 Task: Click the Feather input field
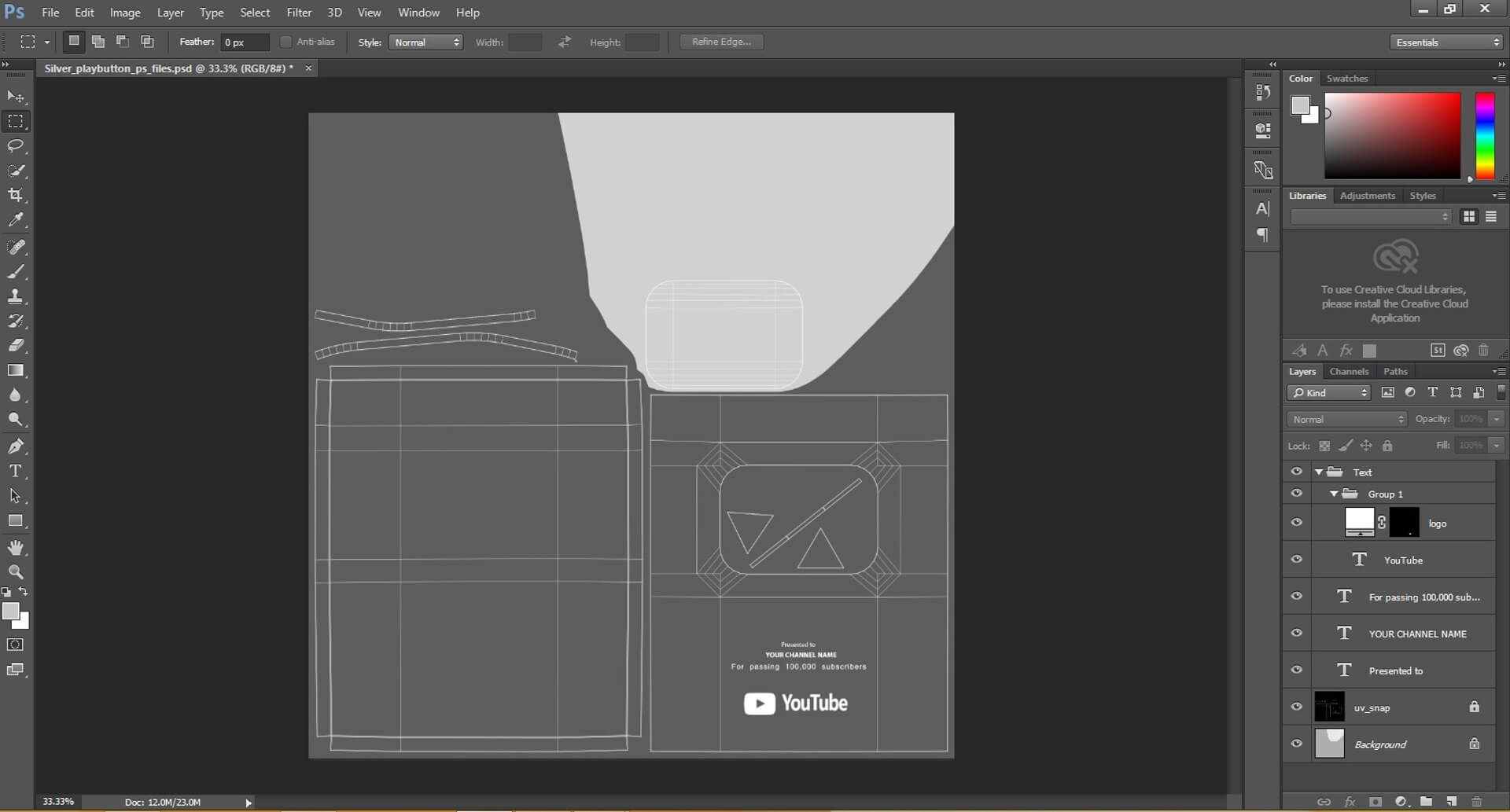(245, 42)
